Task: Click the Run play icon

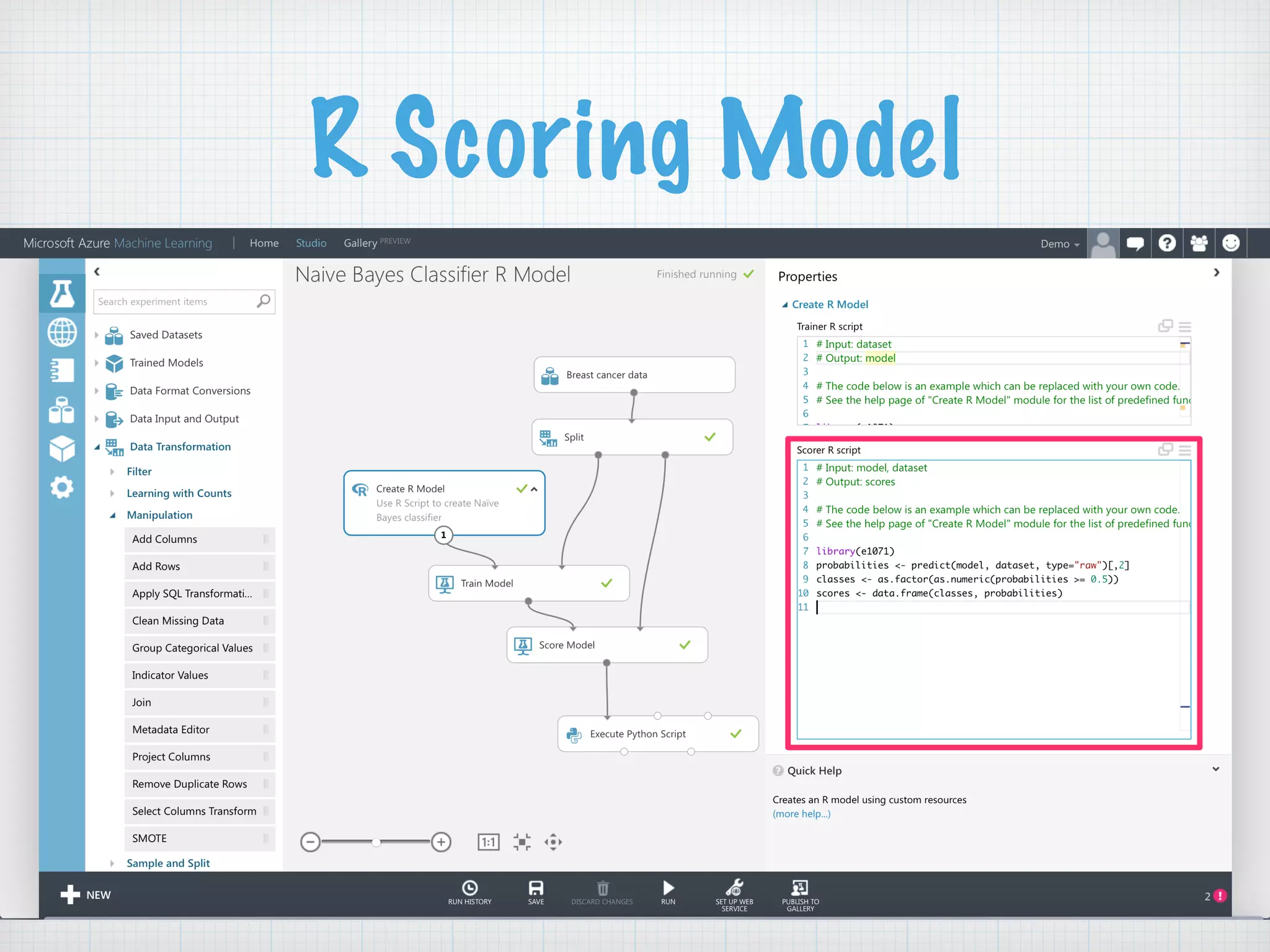Action: [668, 888]
